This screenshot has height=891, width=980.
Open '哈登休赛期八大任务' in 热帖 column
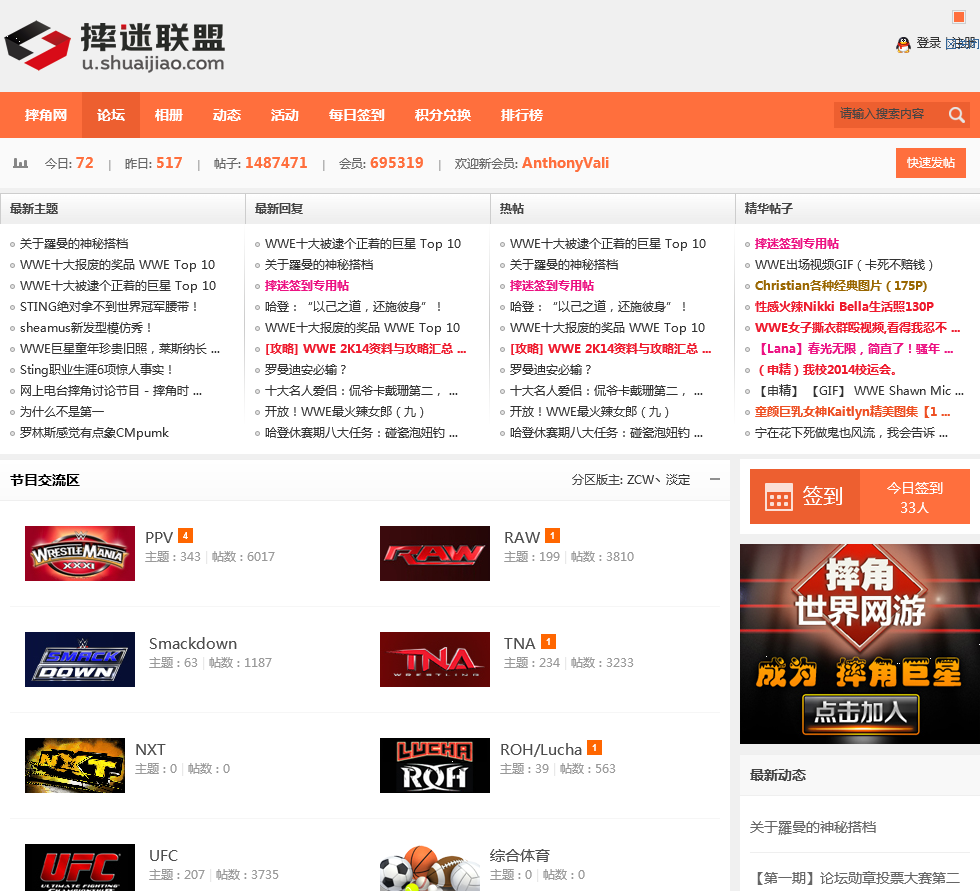click(606, 433)
